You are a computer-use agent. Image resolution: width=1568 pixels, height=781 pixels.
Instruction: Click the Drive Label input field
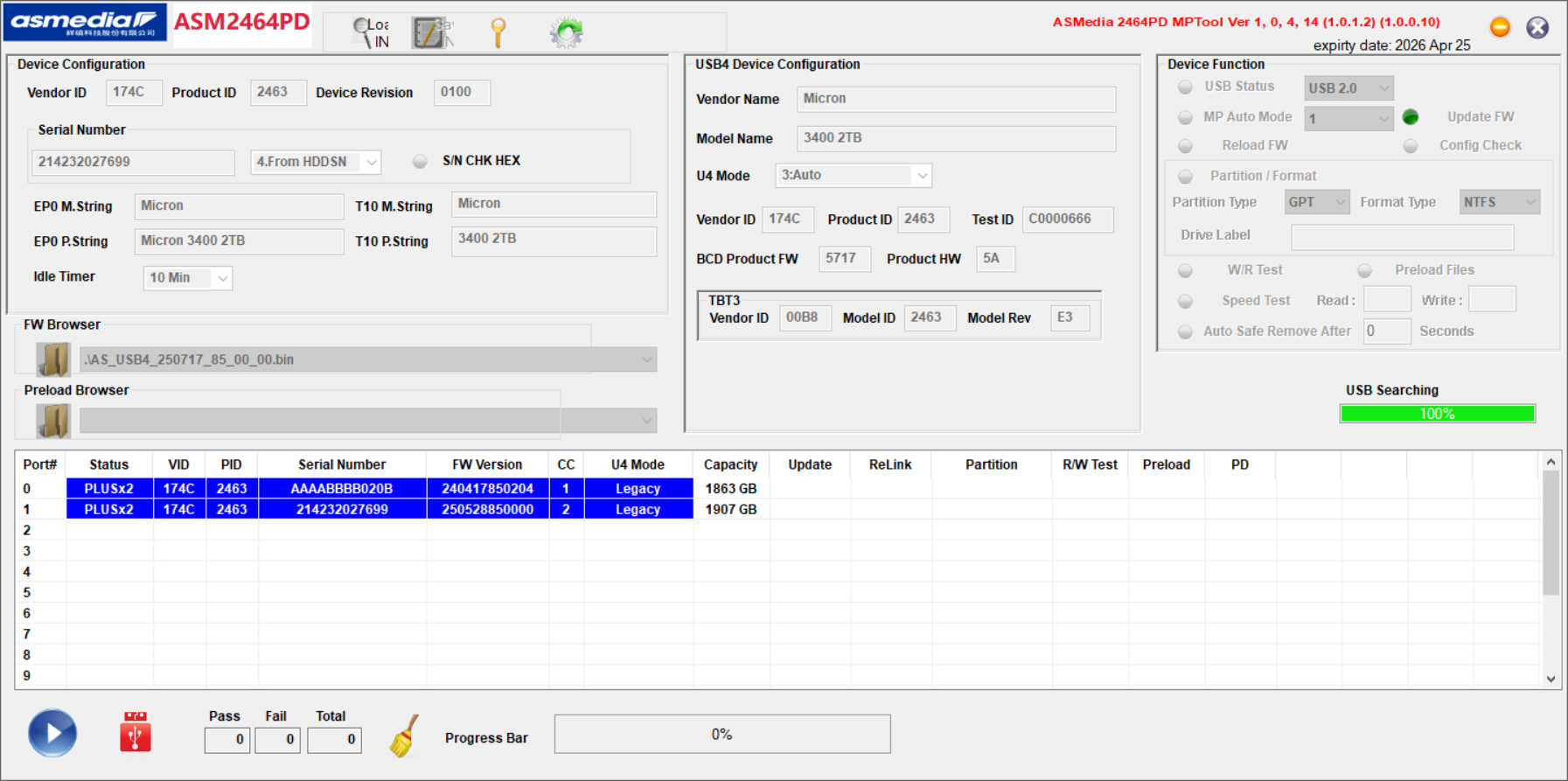tap(1402, 236)
